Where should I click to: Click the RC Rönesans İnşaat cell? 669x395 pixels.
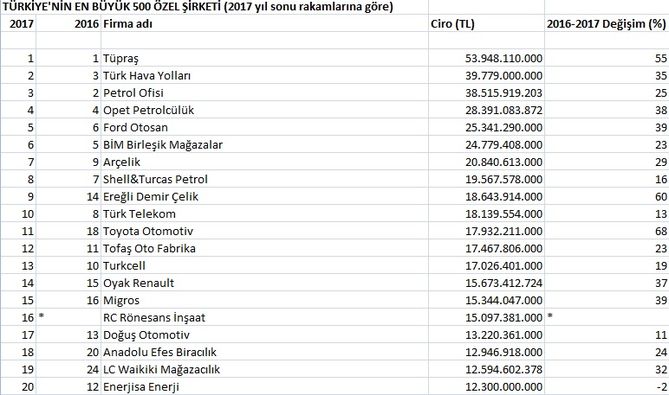[265, 317]
